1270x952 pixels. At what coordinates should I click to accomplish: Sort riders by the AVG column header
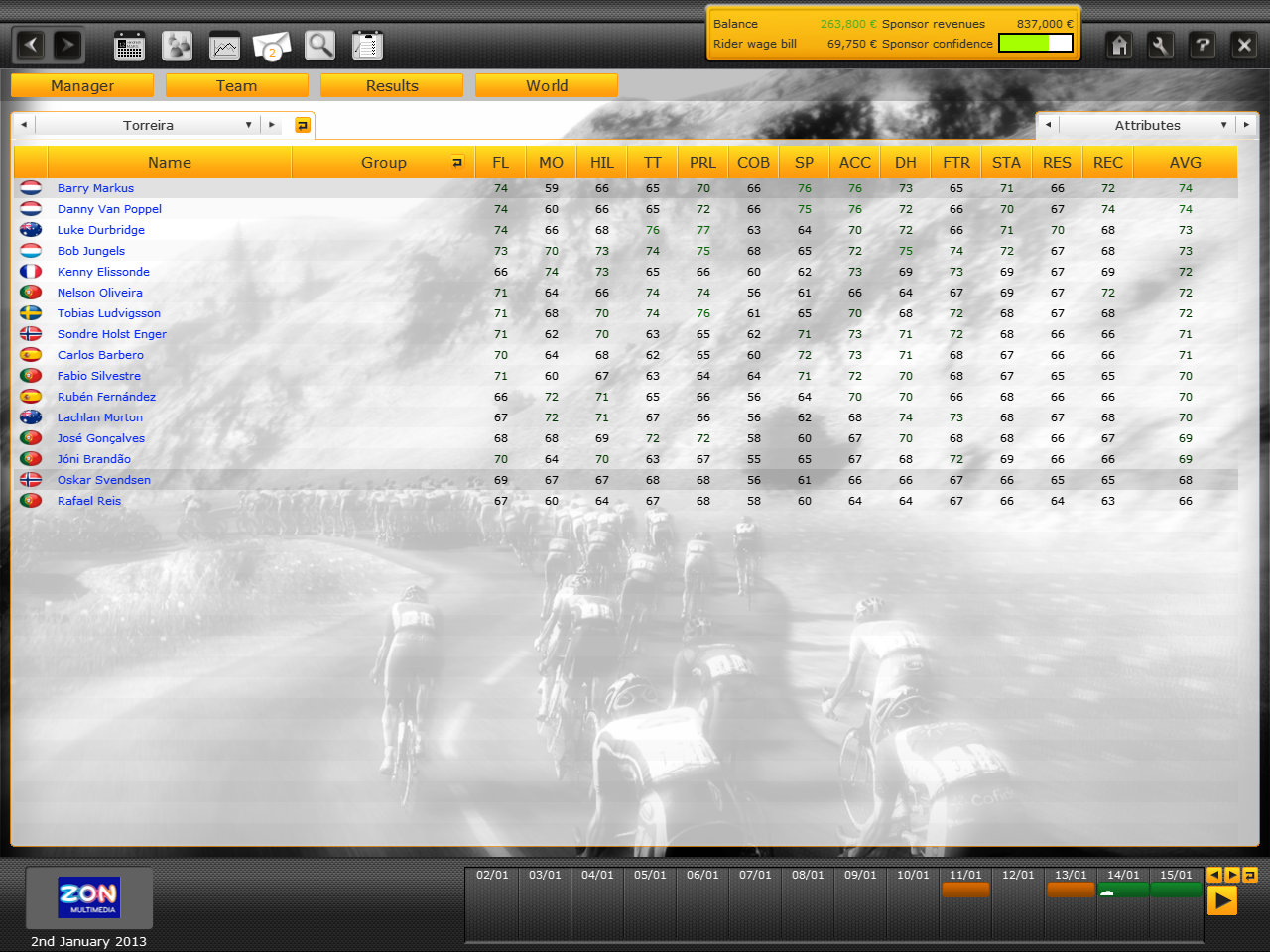pyautogui.click(x=1185, y=162)
